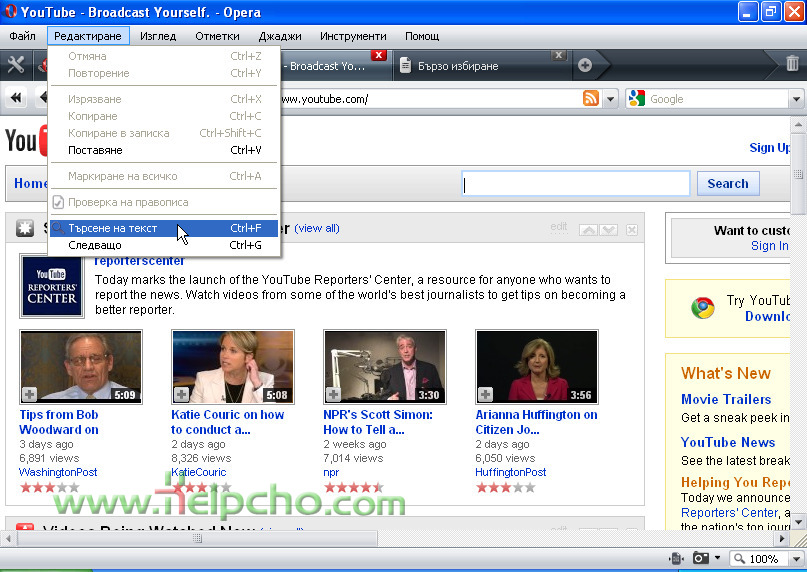Image resolution: width=807 pixels, height=572 pixels.
Task: Click the add-to-queue plus on Bob Woodward video
Action: point(30,394)
